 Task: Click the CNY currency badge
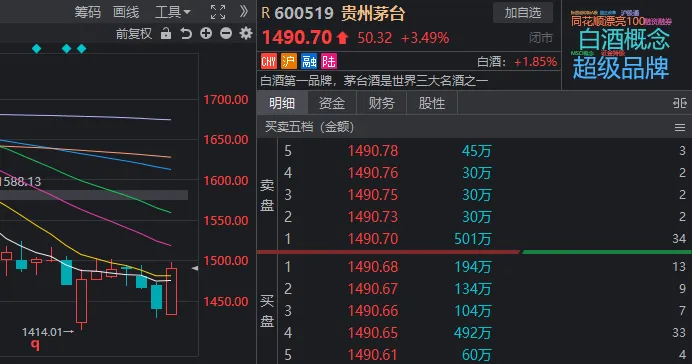(268, 61)
